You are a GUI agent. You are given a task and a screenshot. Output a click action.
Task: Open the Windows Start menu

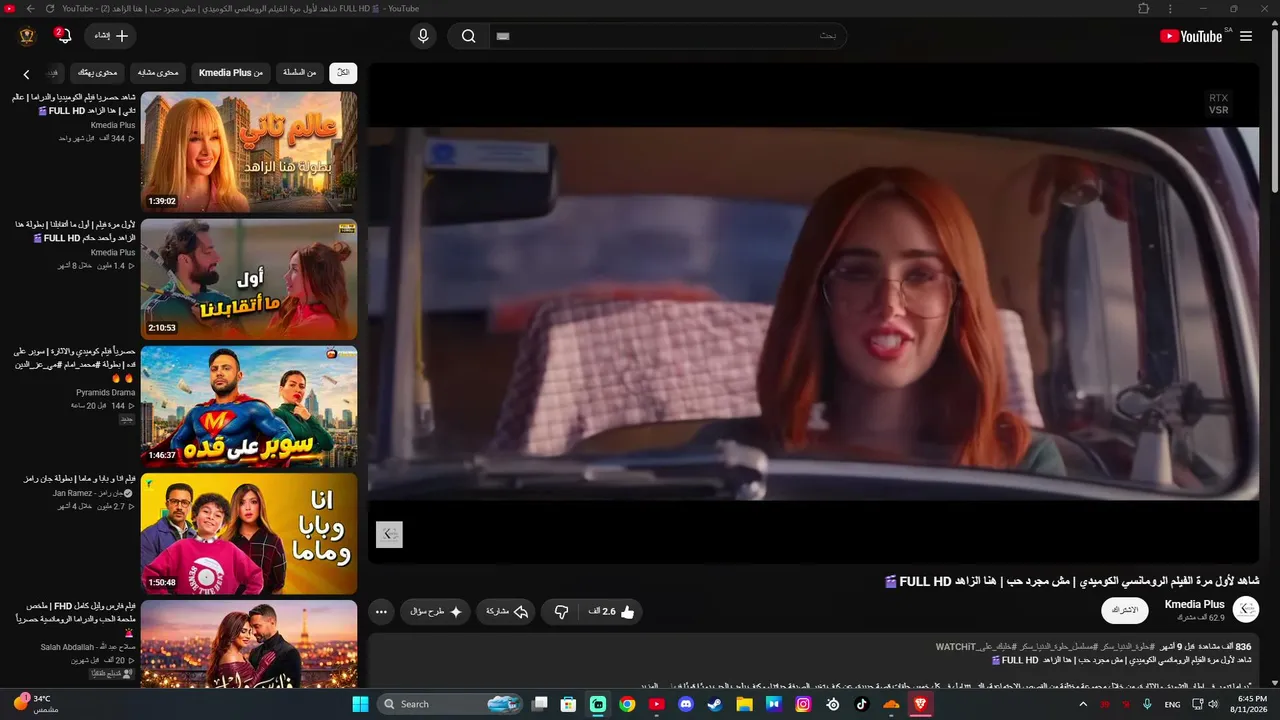(361, 704)
